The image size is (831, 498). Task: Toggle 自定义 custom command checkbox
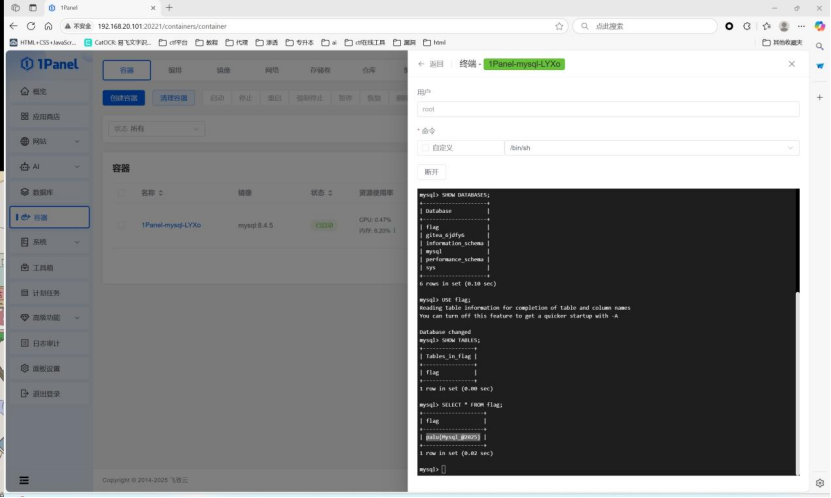pos(425,148)
